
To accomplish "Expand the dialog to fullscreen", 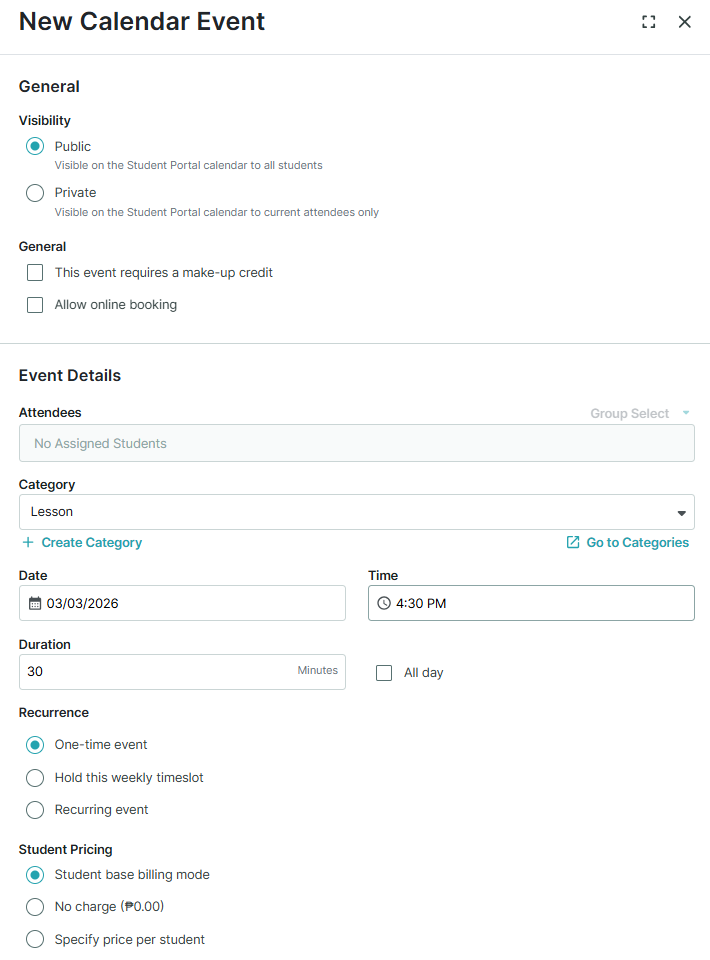I will pos(648,21).
